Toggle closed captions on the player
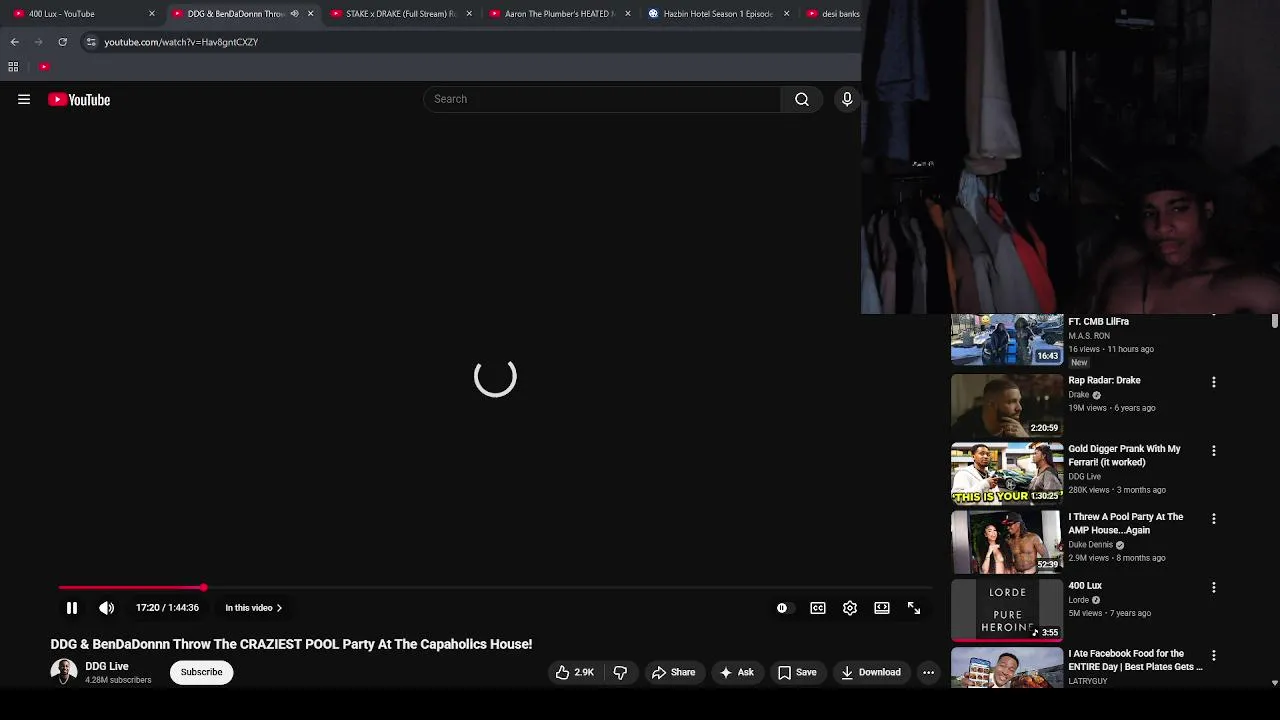1280x720 pixels. pyautogui.click(x=818, y=608)
